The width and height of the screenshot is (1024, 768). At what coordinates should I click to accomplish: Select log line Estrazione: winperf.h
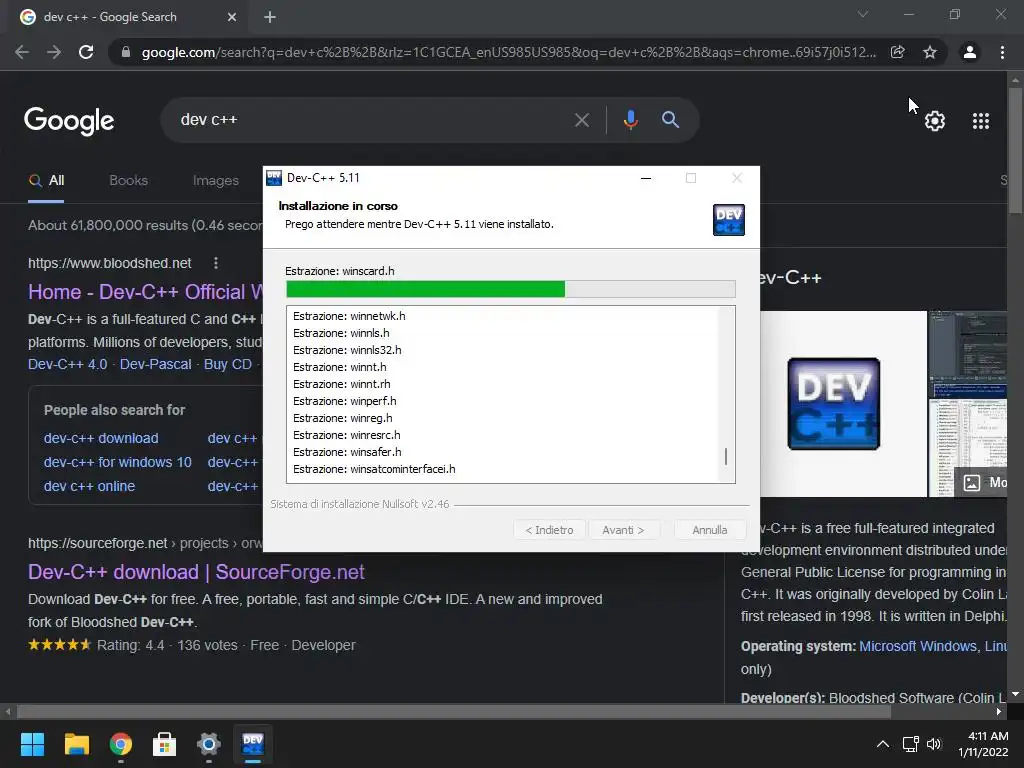click(345, 401)
